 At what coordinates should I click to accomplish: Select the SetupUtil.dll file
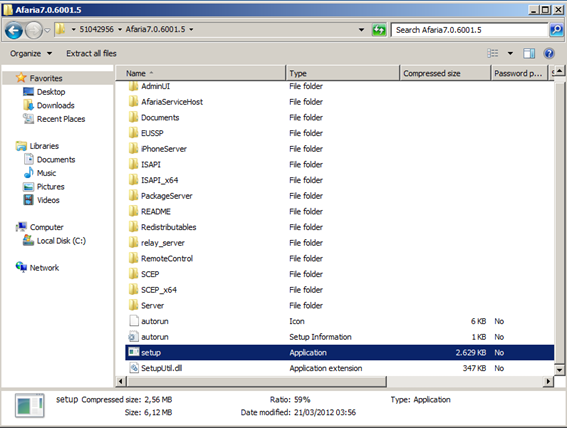(340, 368)
